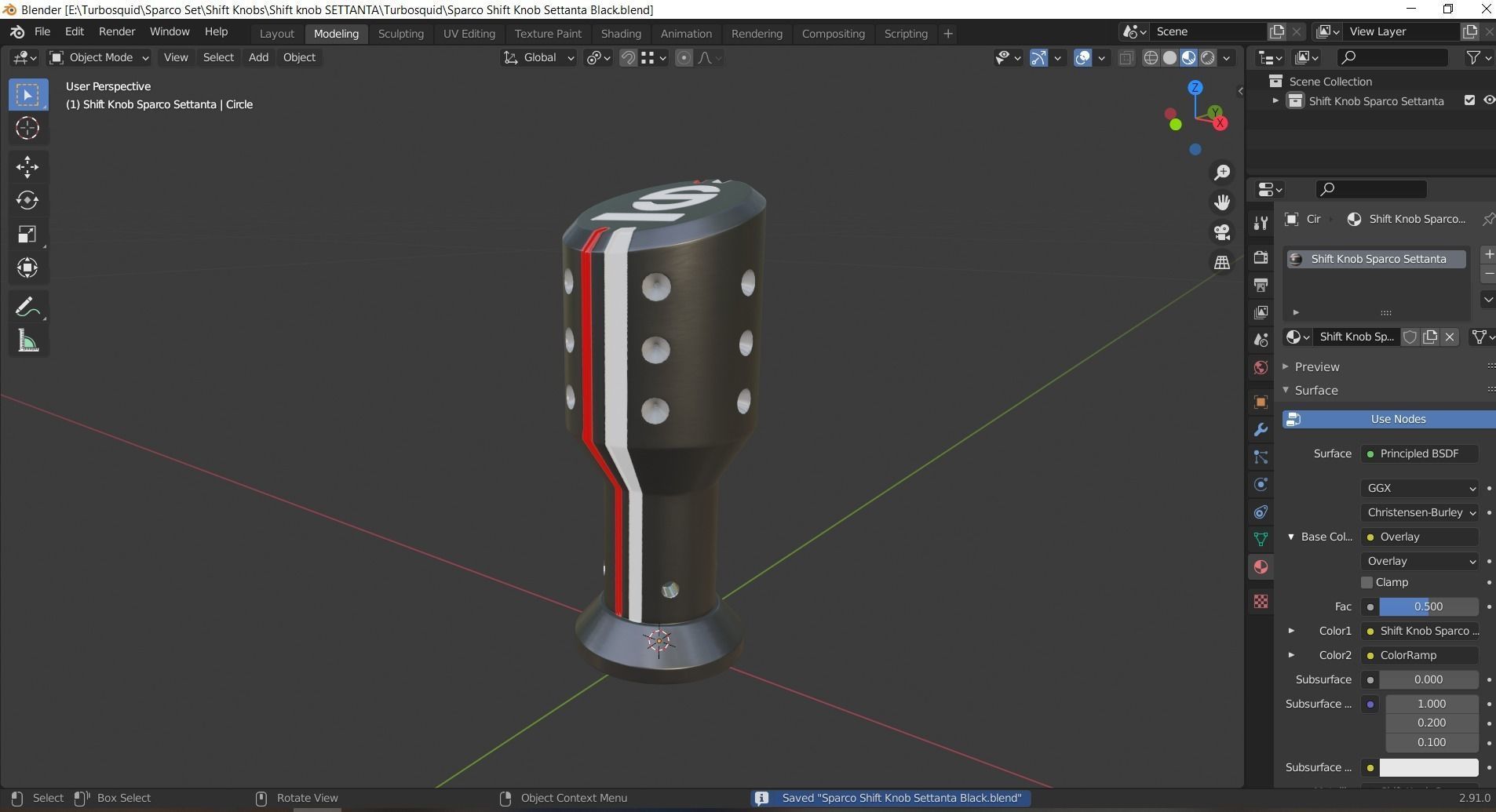1496x812 pixels.
Task: Open the viewport Add menu
Action: [x=258, y=57]
